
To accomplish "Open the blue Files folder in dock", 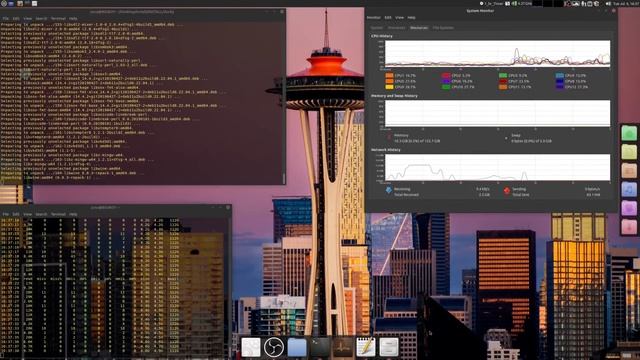I will (297, 348).
